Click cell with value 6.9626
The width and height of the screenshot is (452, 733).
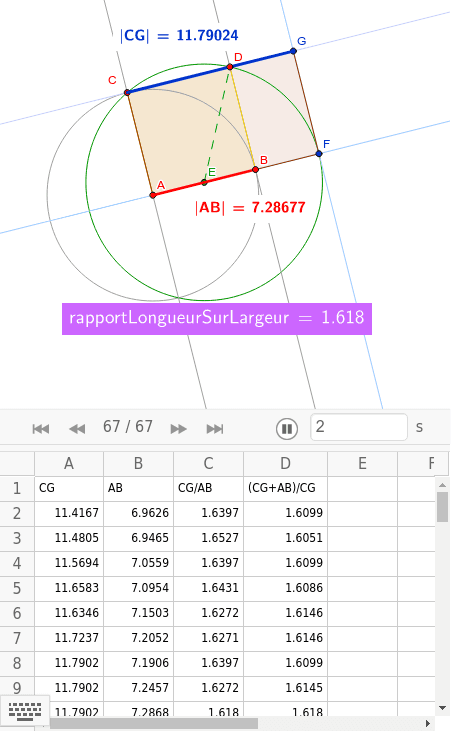[x=138, y=513]
